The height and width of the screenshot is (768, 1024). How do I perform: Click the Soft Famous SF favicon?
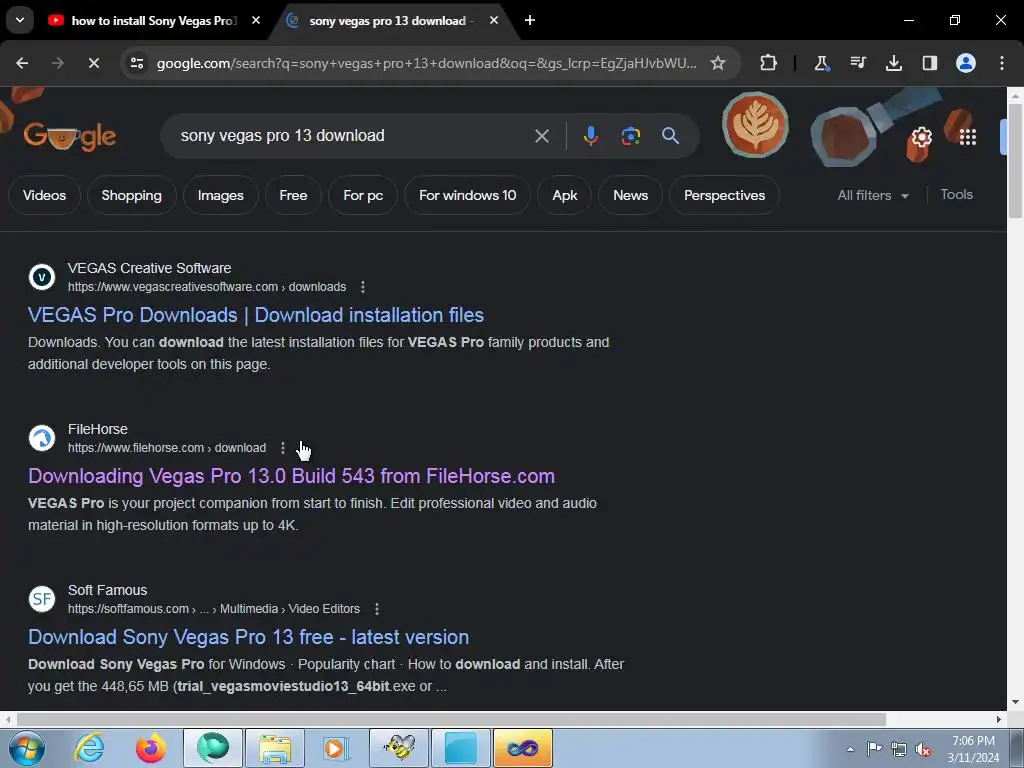(42, 599)
